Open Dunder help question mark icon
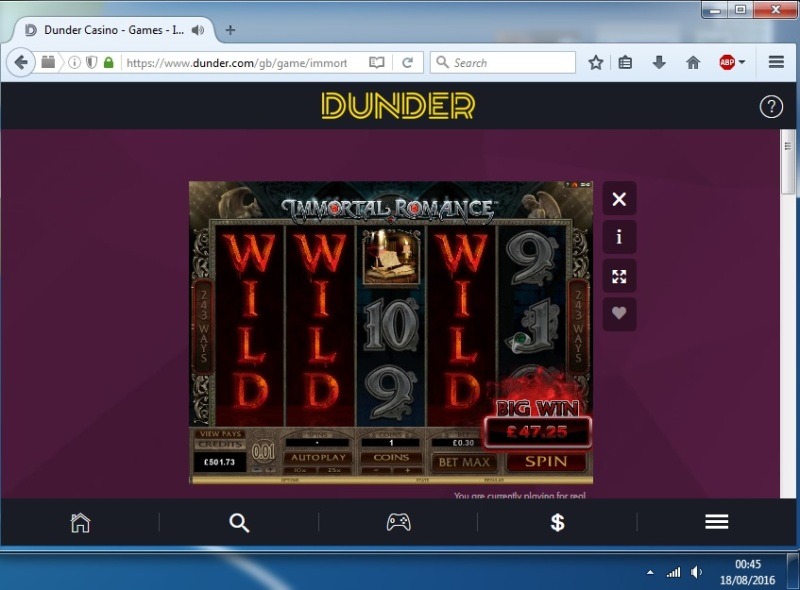Viewport: 800px width, 590px height. 771,107
